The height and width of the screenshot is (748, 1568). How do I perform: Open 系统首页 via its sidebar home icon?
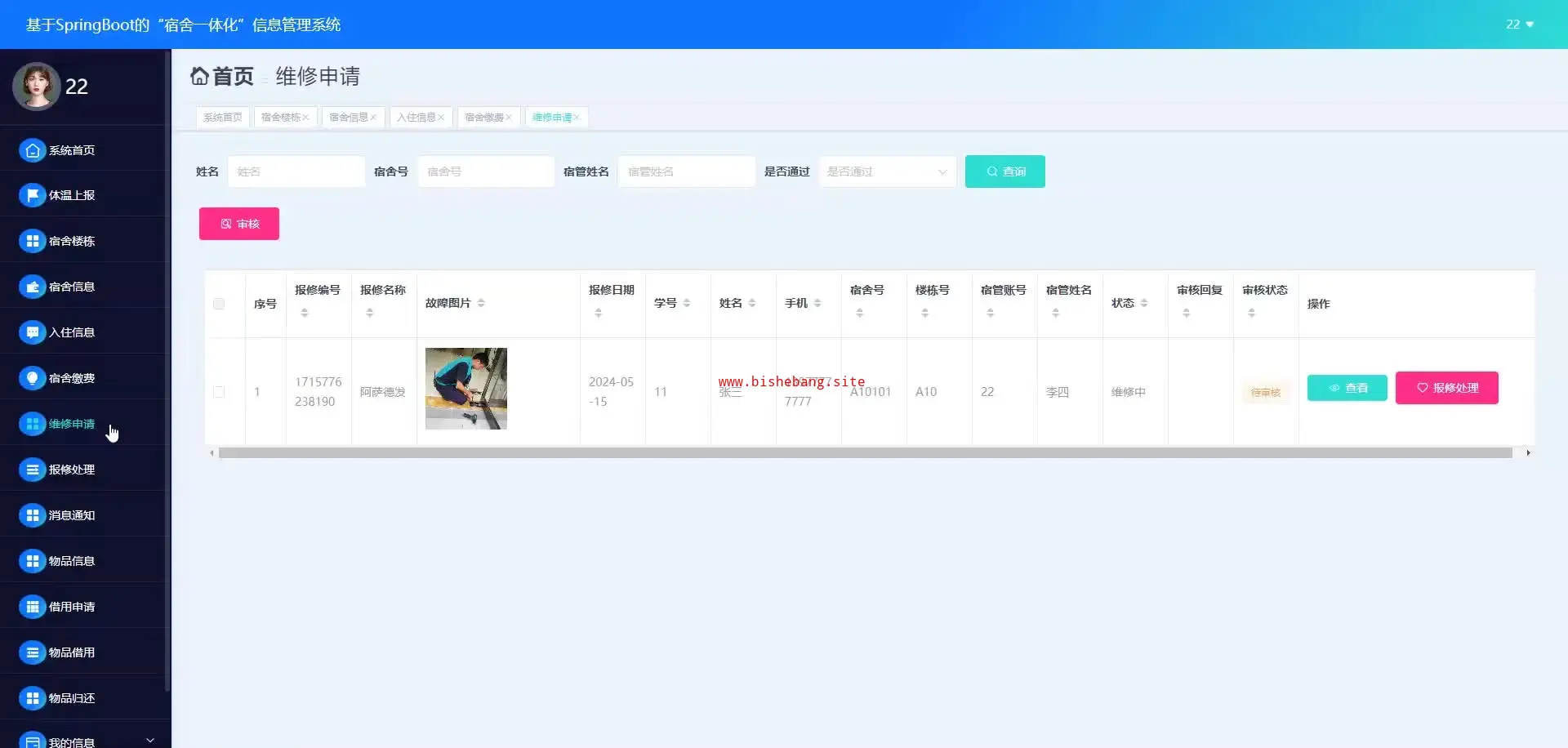pyautogui.click(x=32, y=150)
